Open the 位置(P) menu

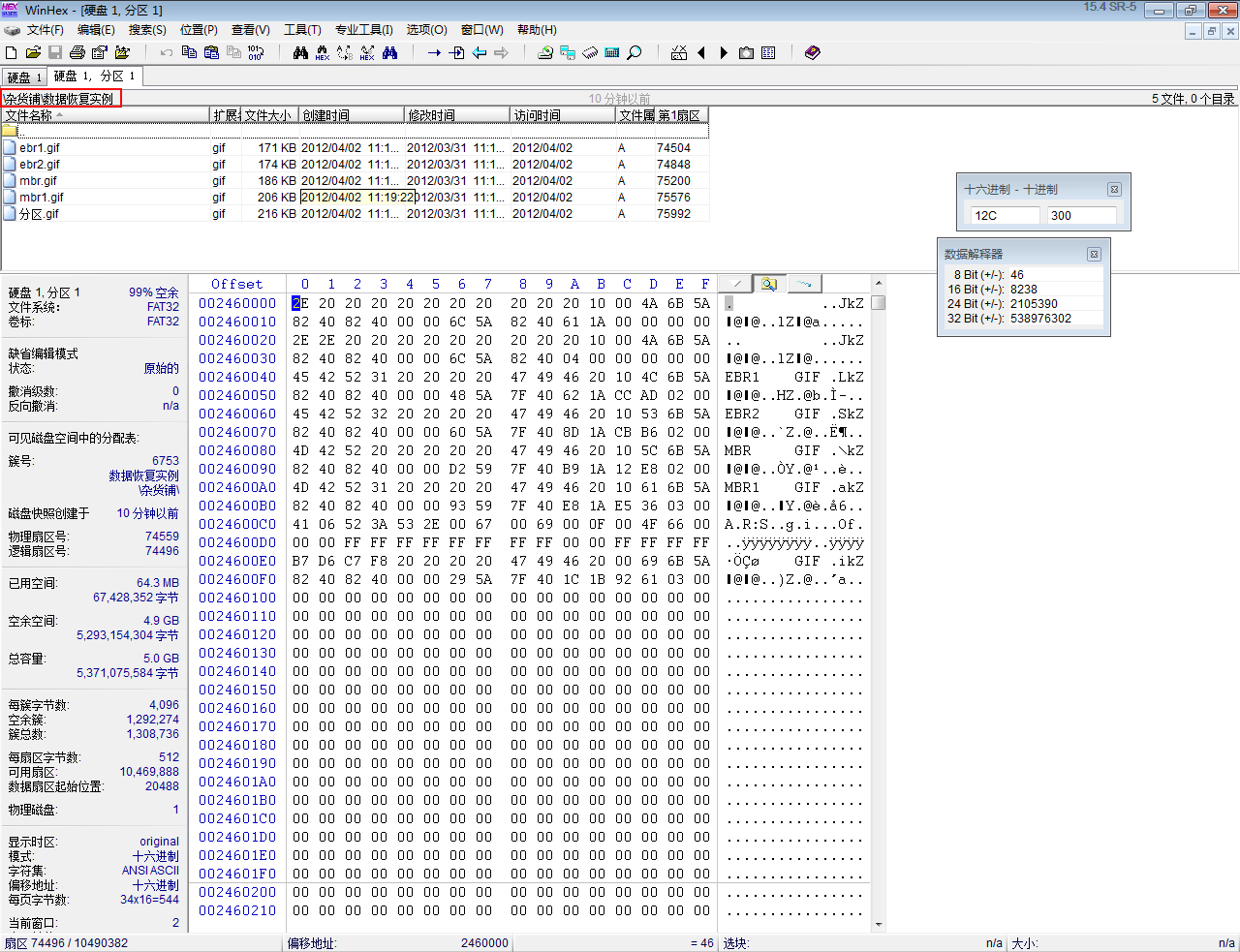point(199,30)
